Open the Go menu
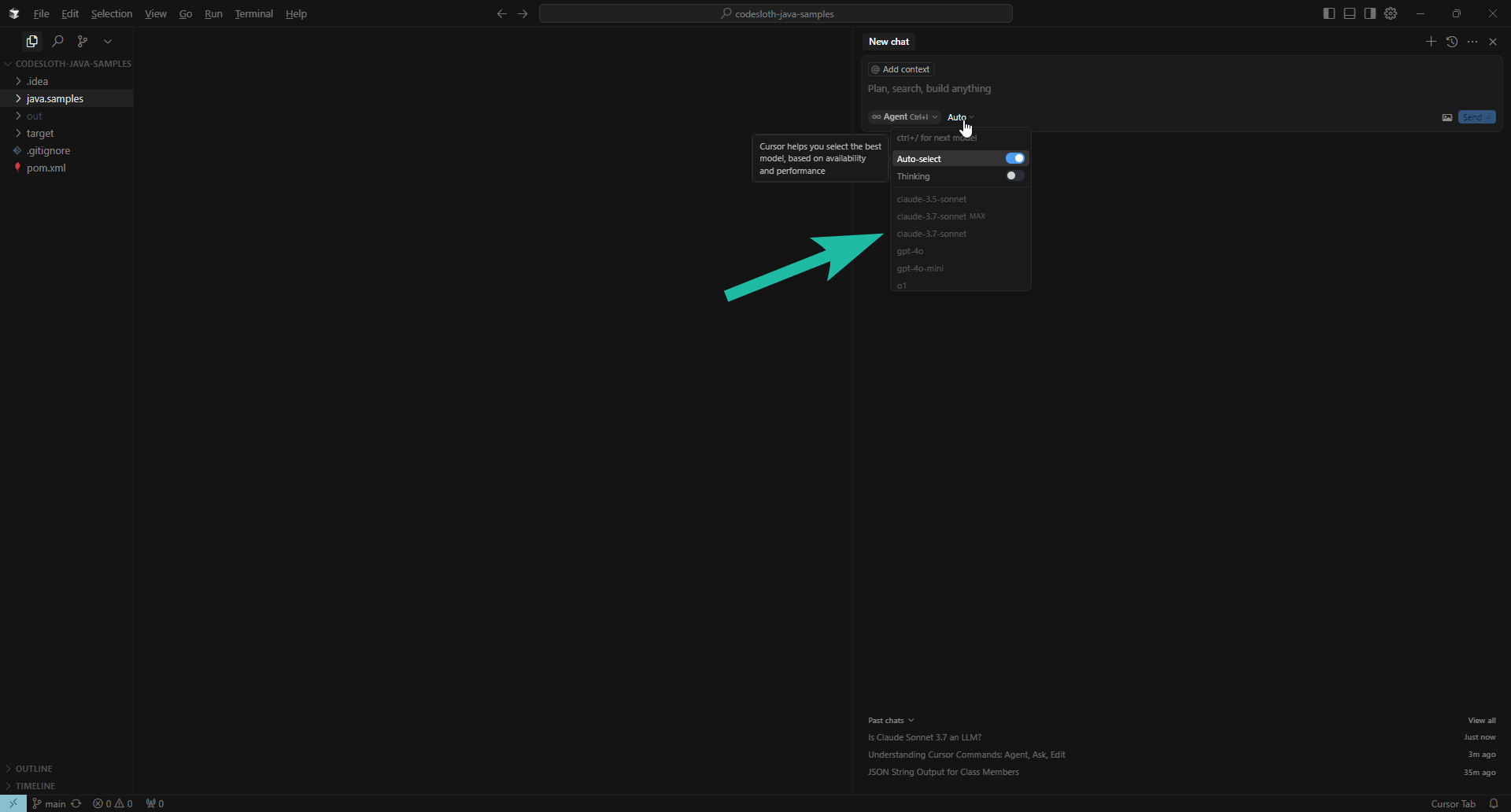1511x812 pixels. [x=186, y=13]
